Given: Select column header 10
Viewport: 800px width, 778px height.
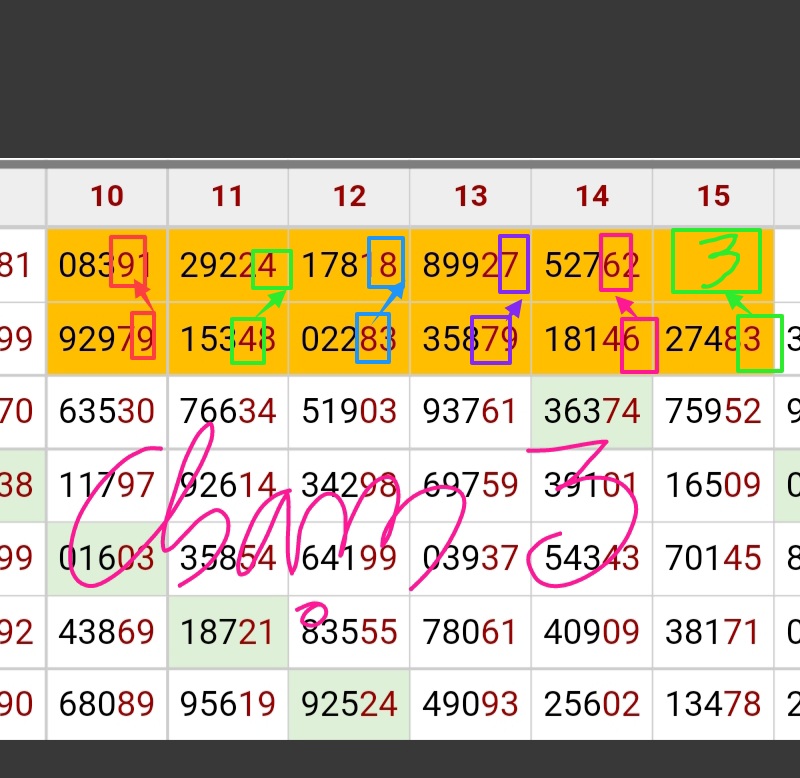Looking at the screenshot, I should (x=107, y=196).
